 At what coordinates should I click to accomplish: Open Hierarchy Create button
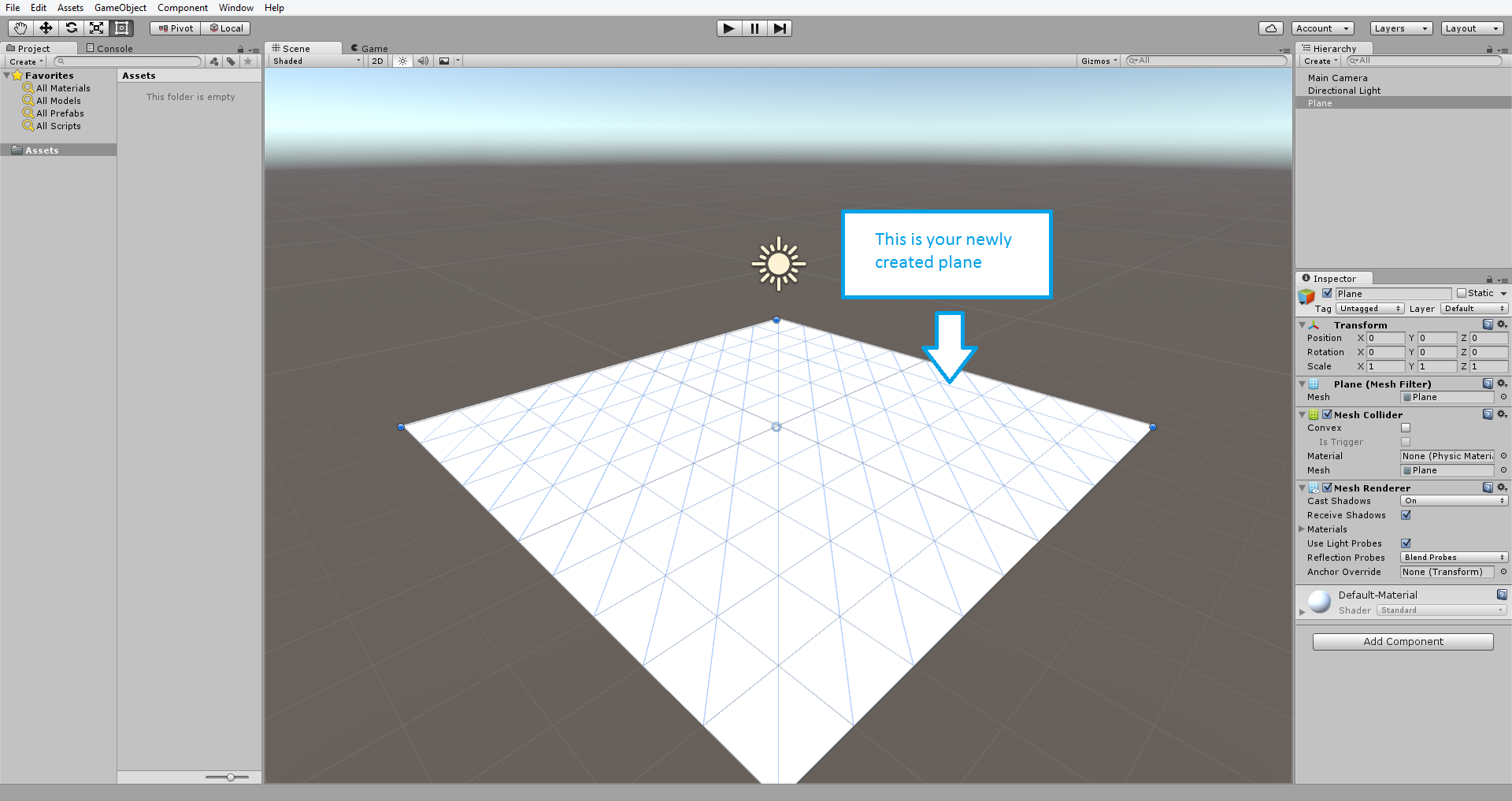coord(1321,61)
